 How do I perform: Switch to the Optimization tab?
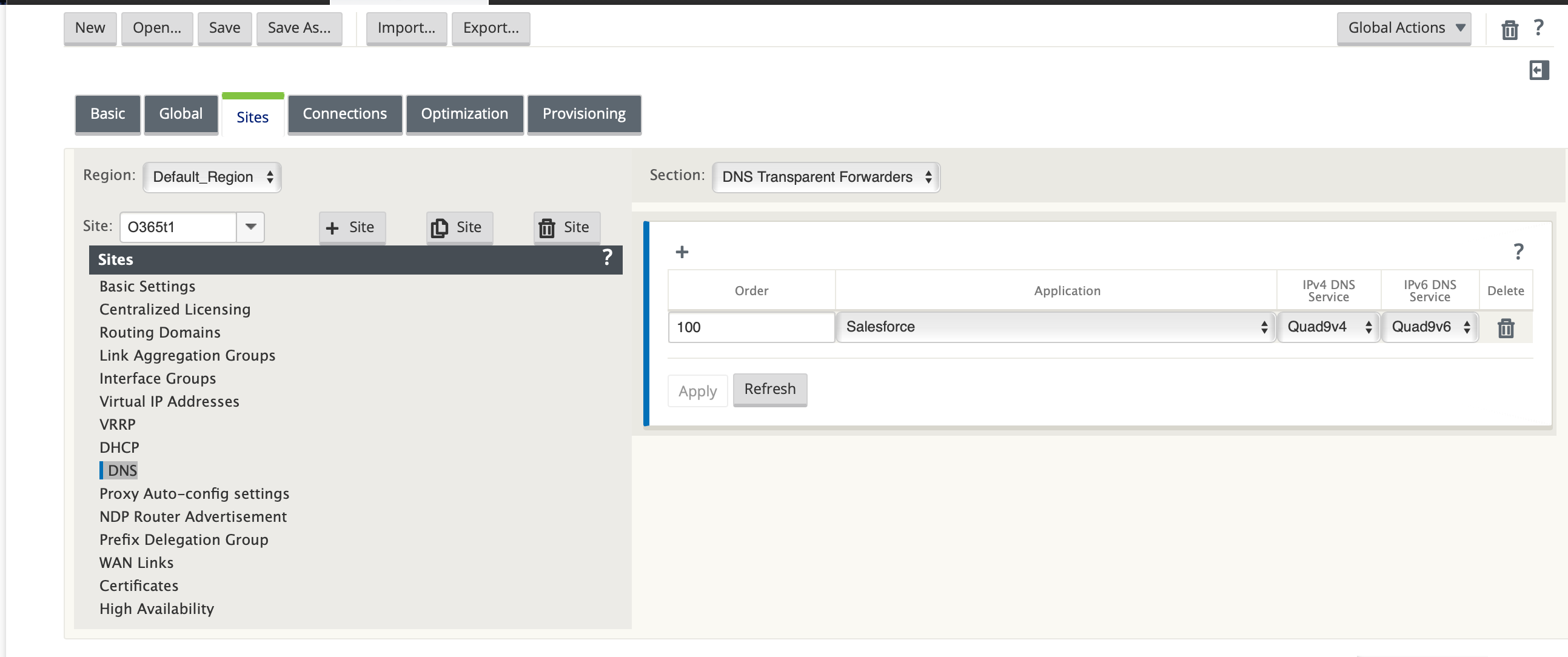[x=464, y=114]
